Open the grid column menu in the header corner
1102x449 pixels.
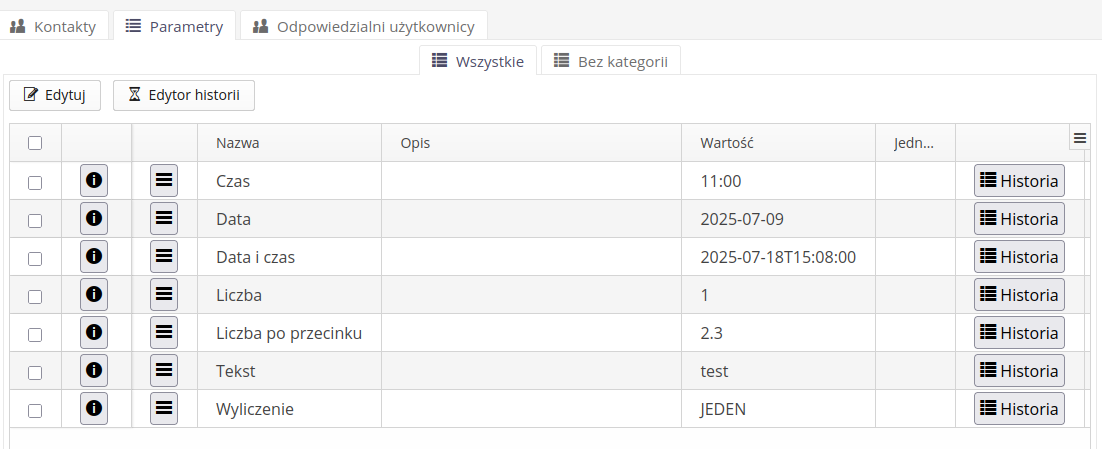coord(1079,139)
